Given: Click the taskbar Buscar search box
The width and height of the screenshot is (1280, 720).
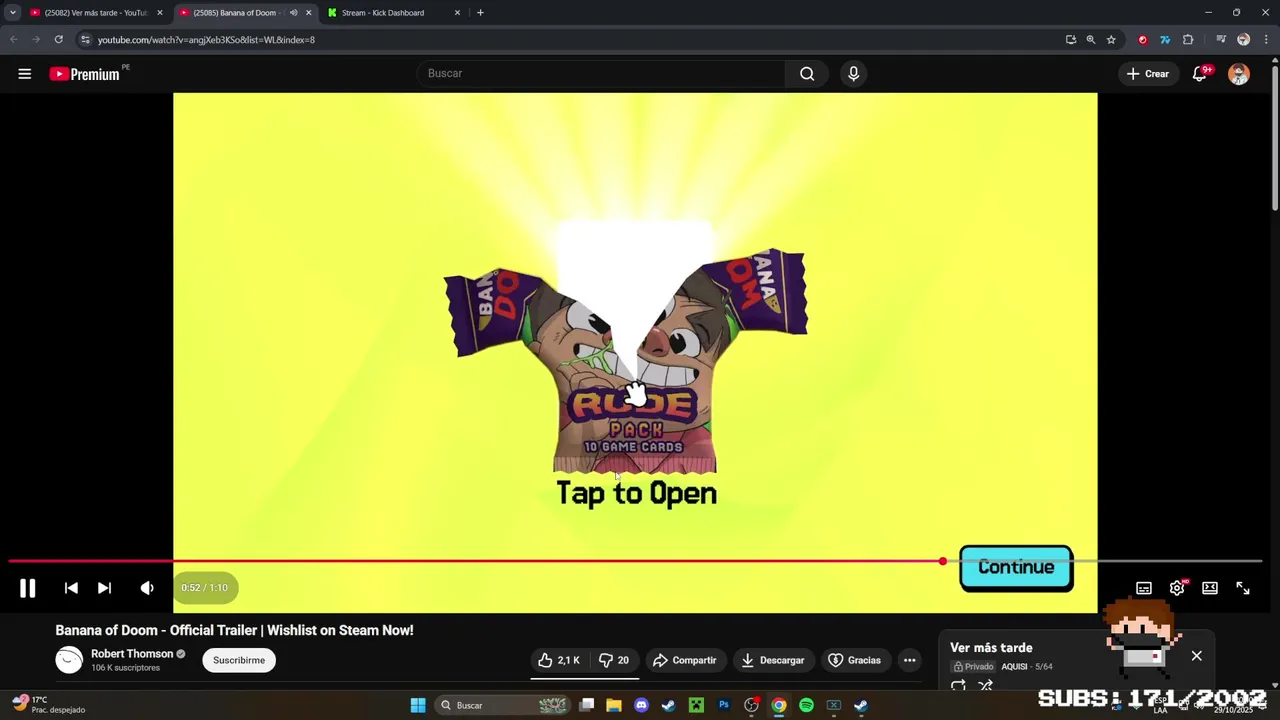Looking at the screenshot, I should point(505,705).
